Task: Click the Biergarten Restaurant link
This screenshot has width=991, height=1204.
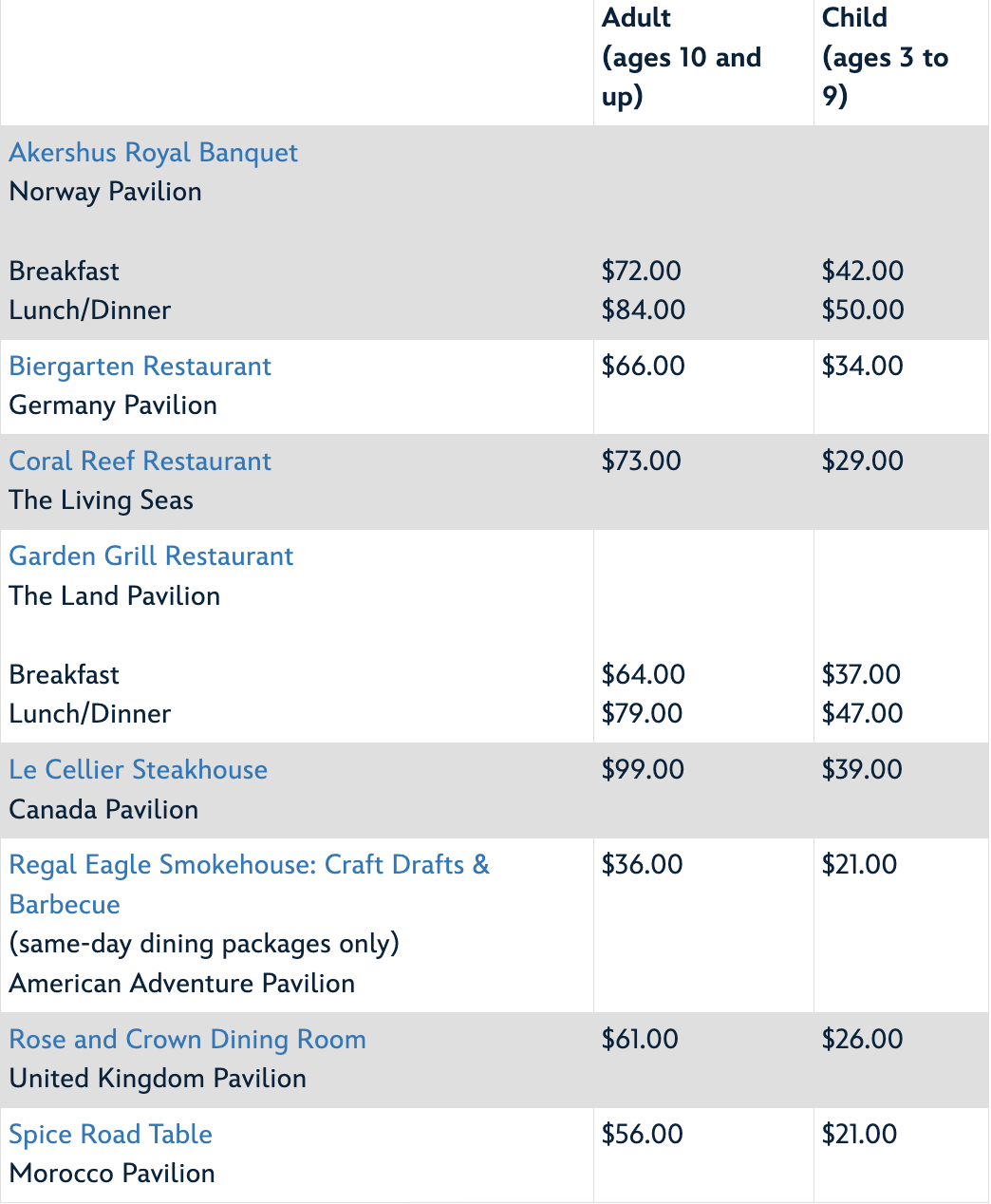Action: [140, 367]
